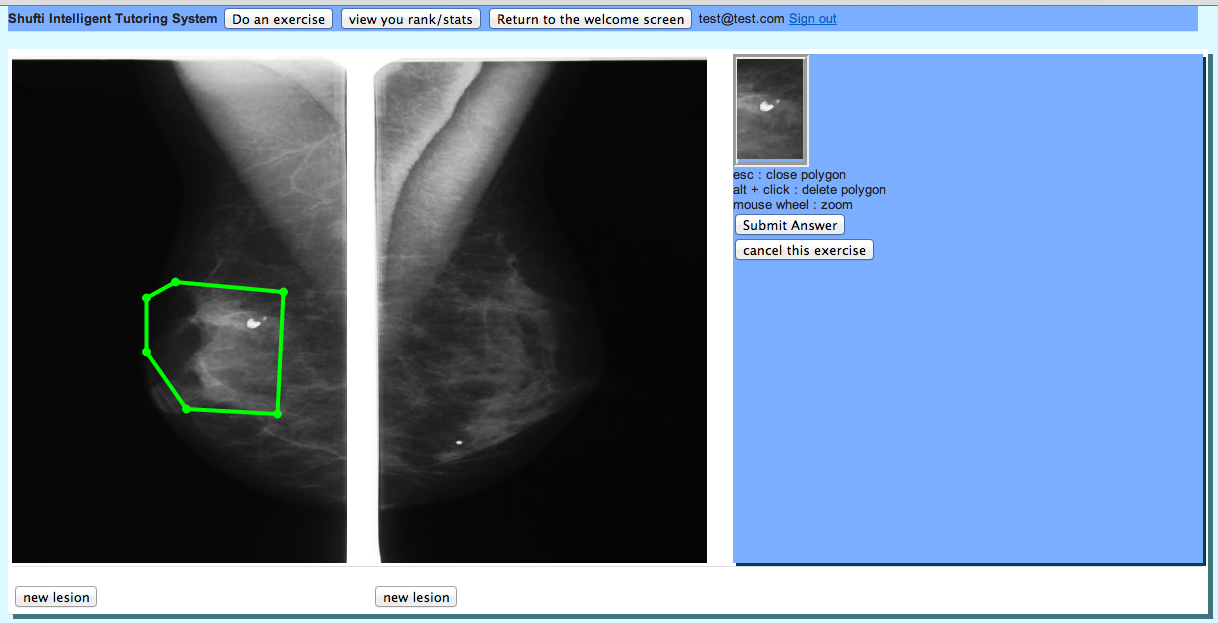Click bright calcification inside green polygon

[x=254, y=322]
